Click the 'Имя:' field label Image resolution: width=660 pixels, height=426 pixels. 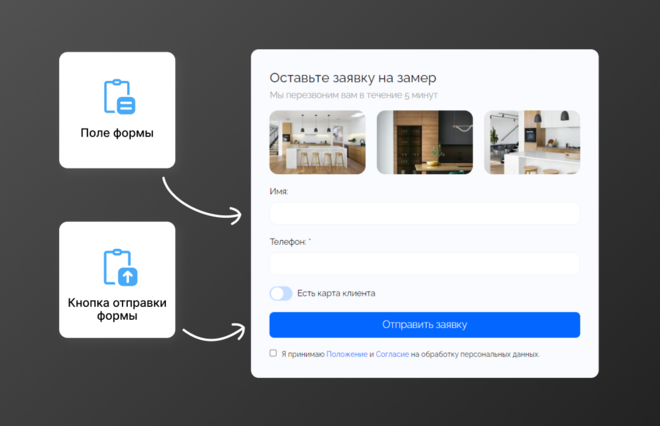pyautogui.click(x=279, y=191)
